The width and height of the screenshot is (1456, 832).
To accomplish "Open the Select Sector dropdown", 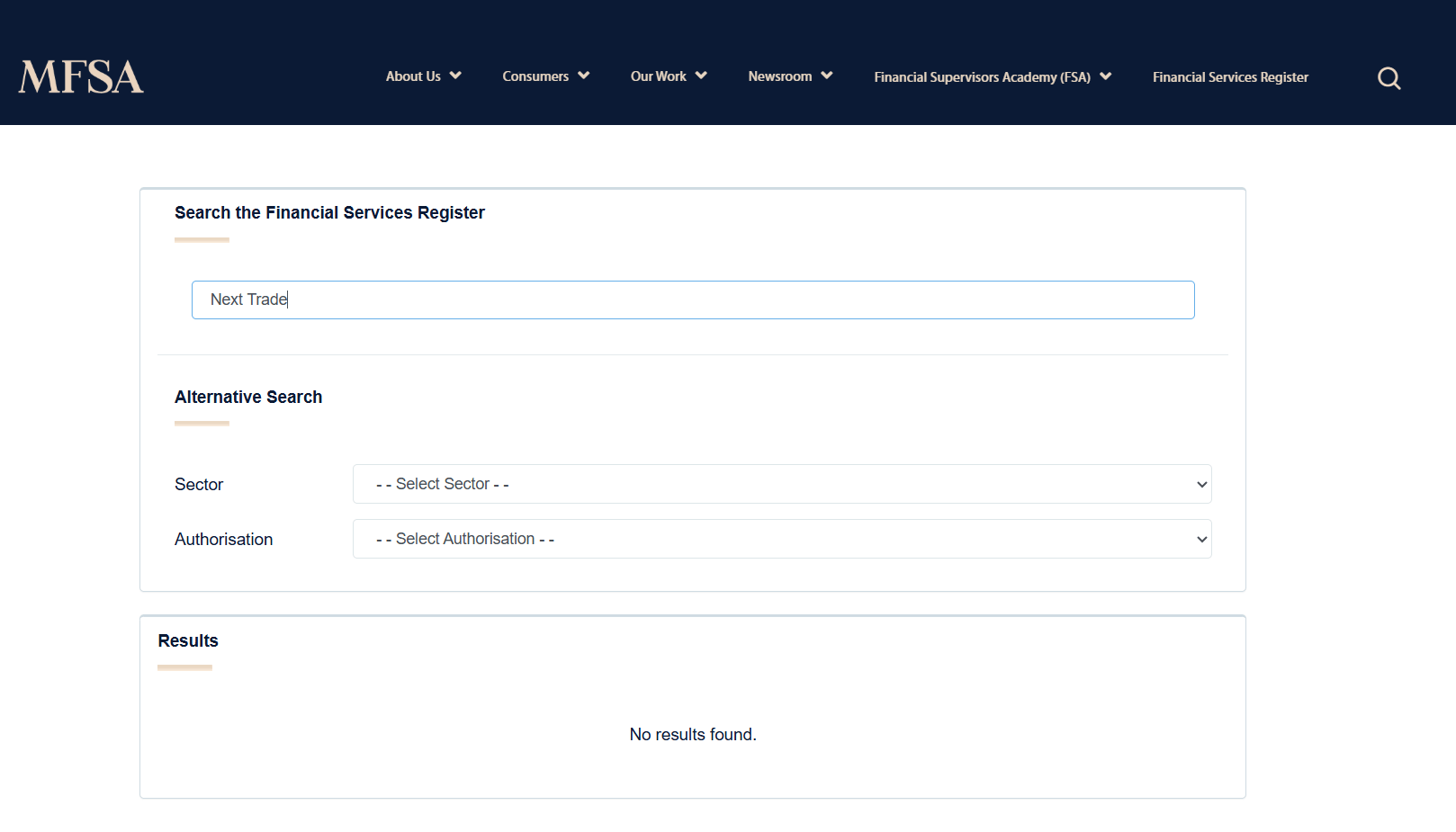I will click(x=781, y=484).
